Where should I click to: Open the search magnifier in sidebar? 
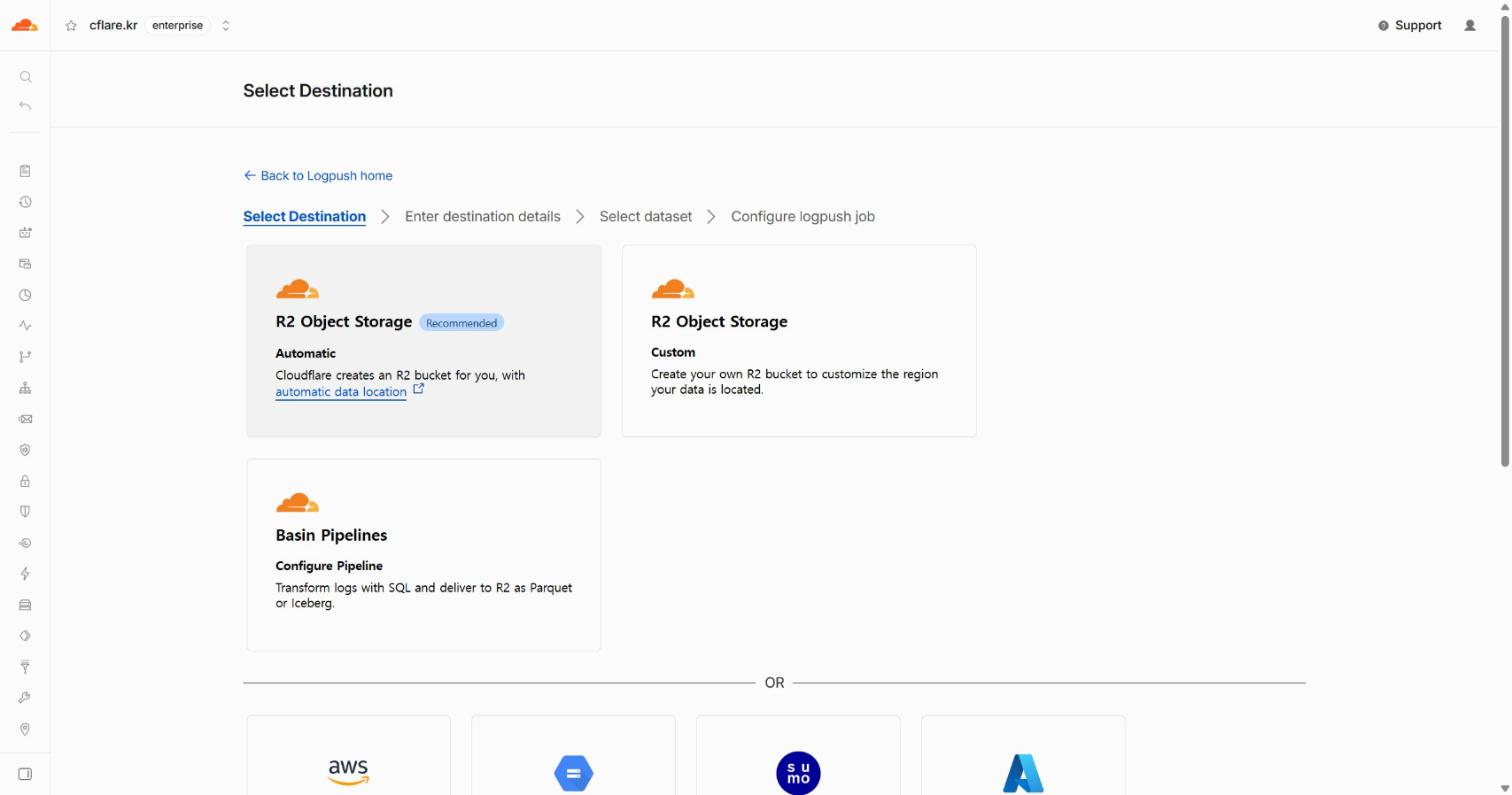point(25,77)
